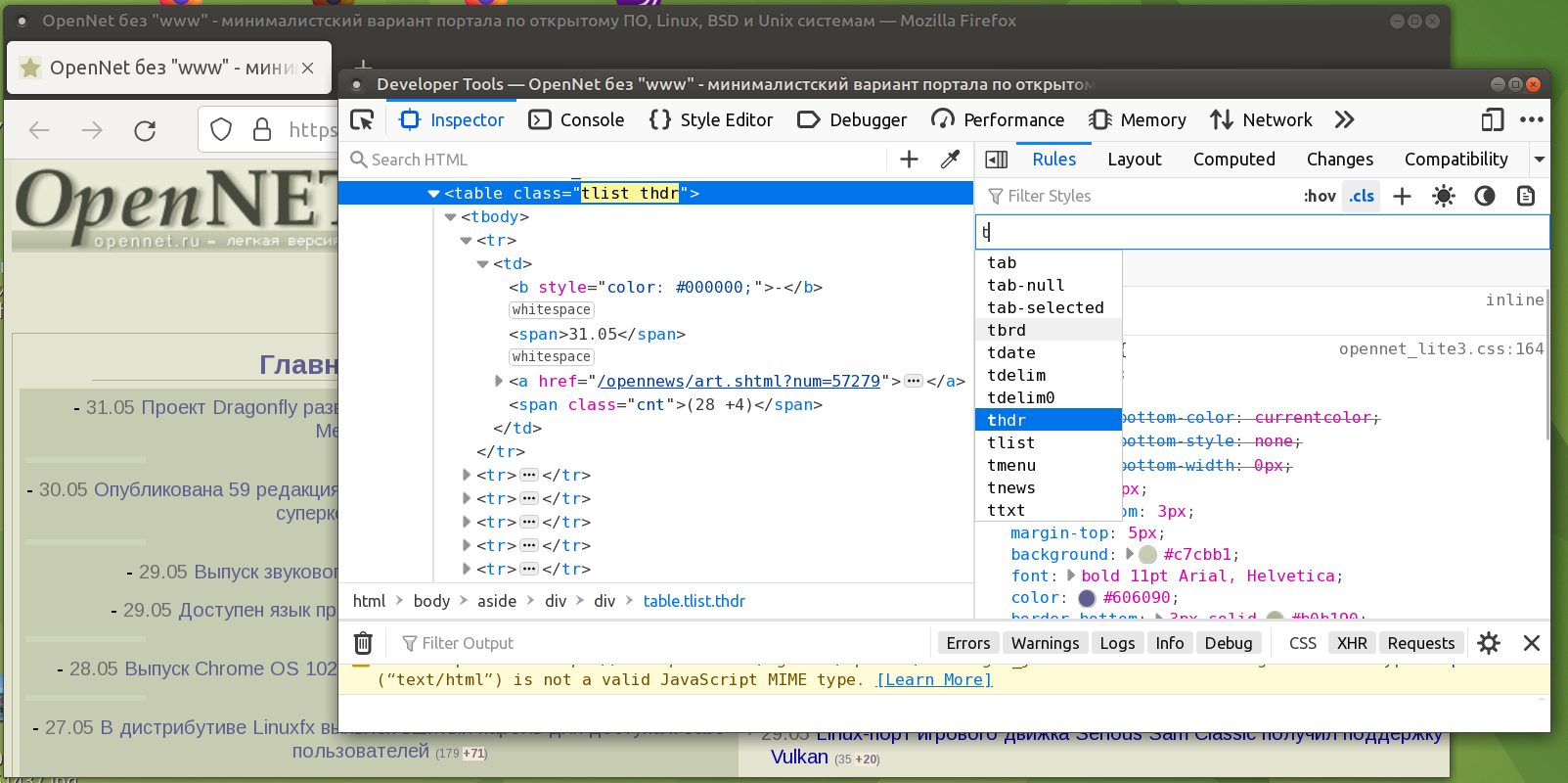Screen dimensions: 1568x783
Task: Collapse the tbody node
Action: click(451, 217)
